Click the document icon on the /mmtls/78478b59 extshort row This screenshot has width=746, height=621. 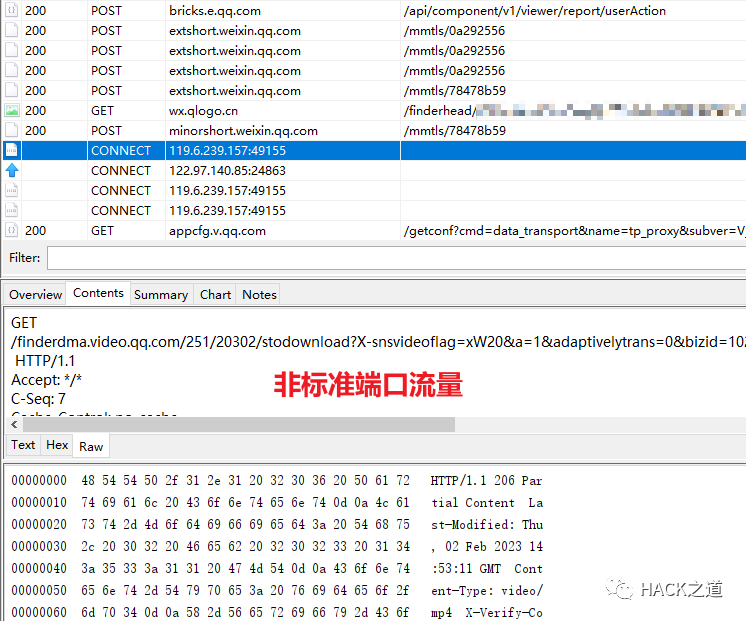pyautogui.click(x=12, y=90)
